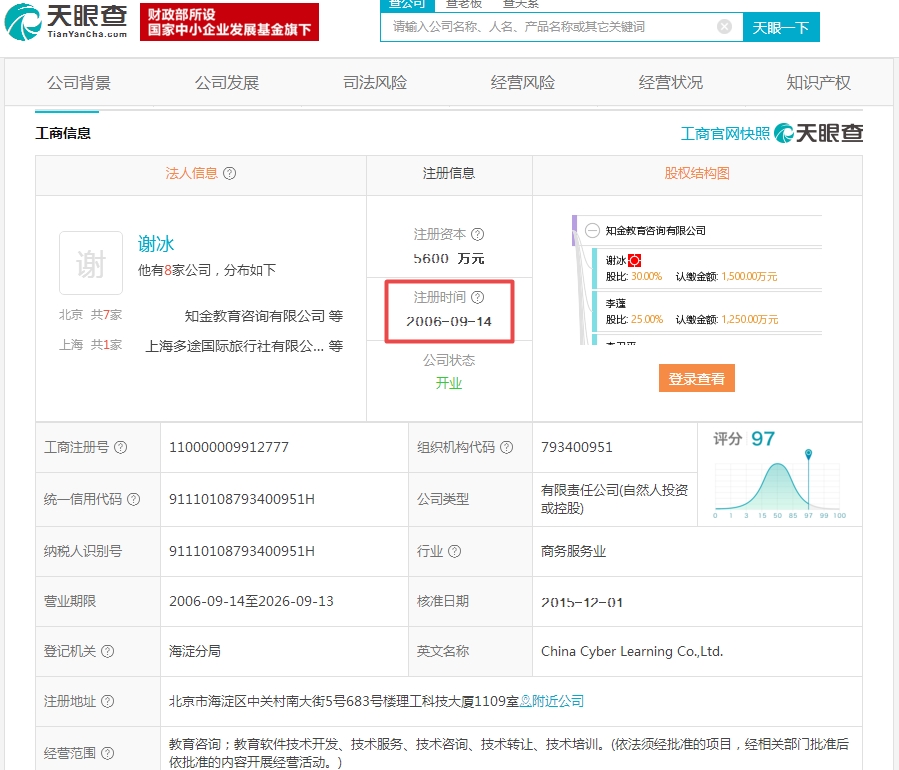Open legal representative 谢冰's profile link
Viewport: 899px width, 770px height.
click(156, 244)
